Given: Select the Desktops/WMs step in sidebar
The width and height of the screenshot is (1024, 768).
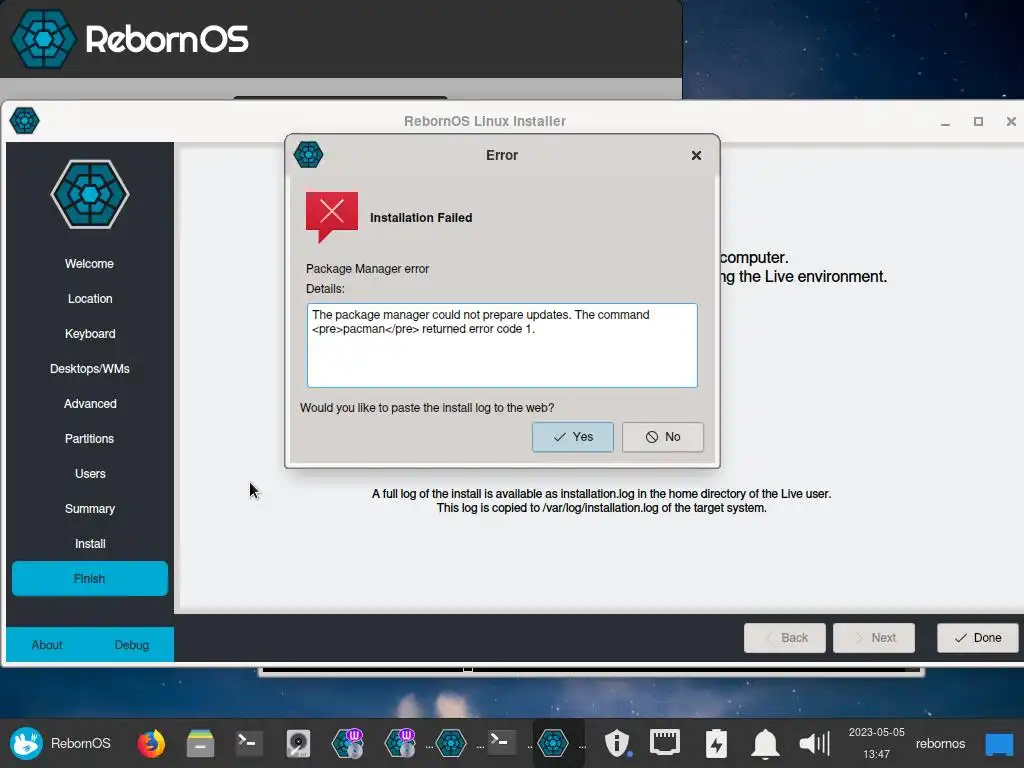Looking at the screenshot, I should point(89,369).
